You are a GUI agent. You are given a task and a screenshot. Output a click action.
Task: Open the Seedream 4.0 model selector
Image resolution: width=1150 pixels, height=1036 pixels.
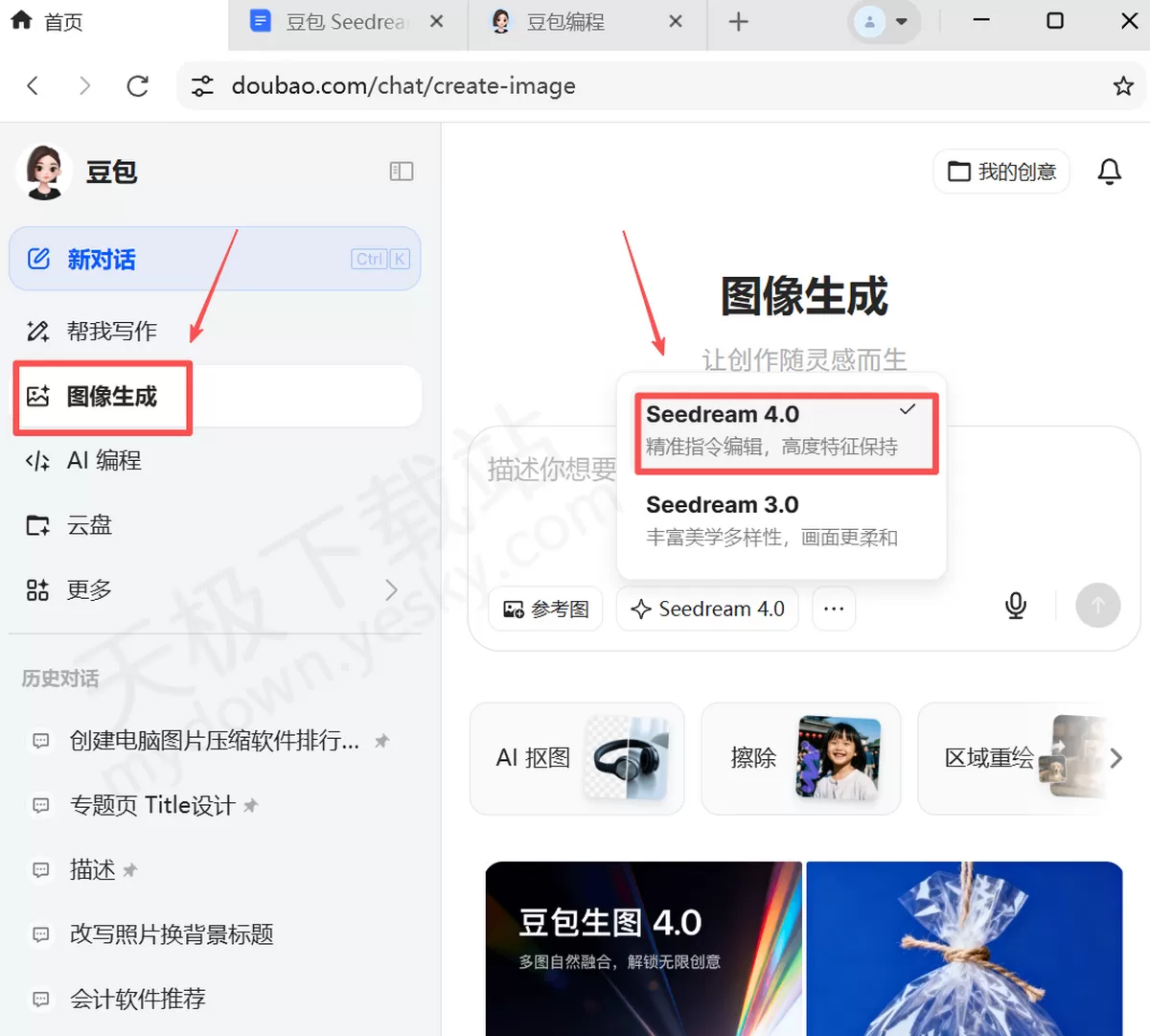pos(707,609)
